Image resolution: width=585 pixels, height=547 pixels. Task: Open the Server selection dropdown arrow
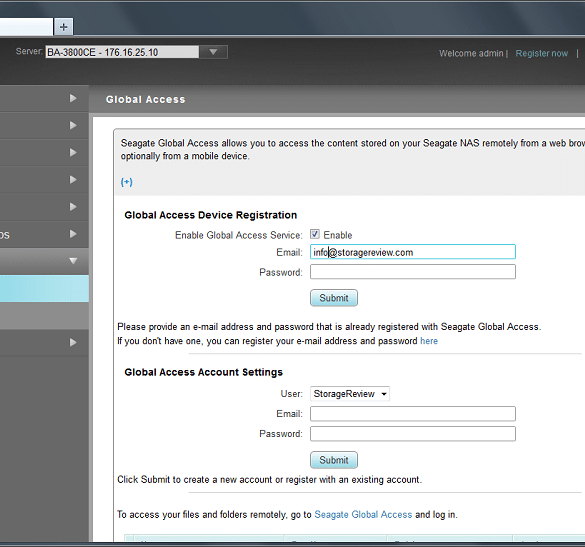(x=213, y=52)
